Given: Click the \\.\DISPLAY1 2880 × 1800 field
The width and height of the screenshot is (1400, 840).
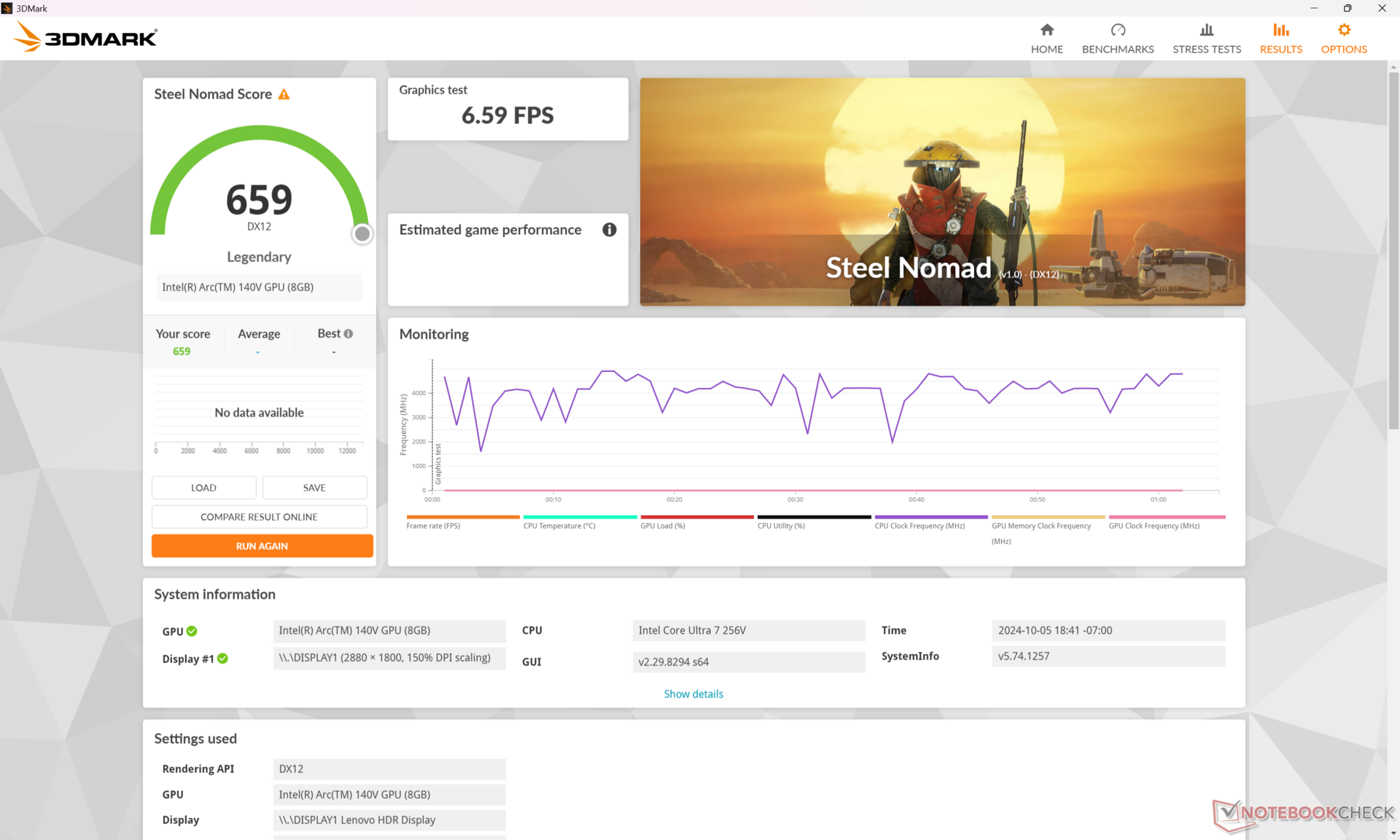Looking at the screenshot, I should (389, 658).
